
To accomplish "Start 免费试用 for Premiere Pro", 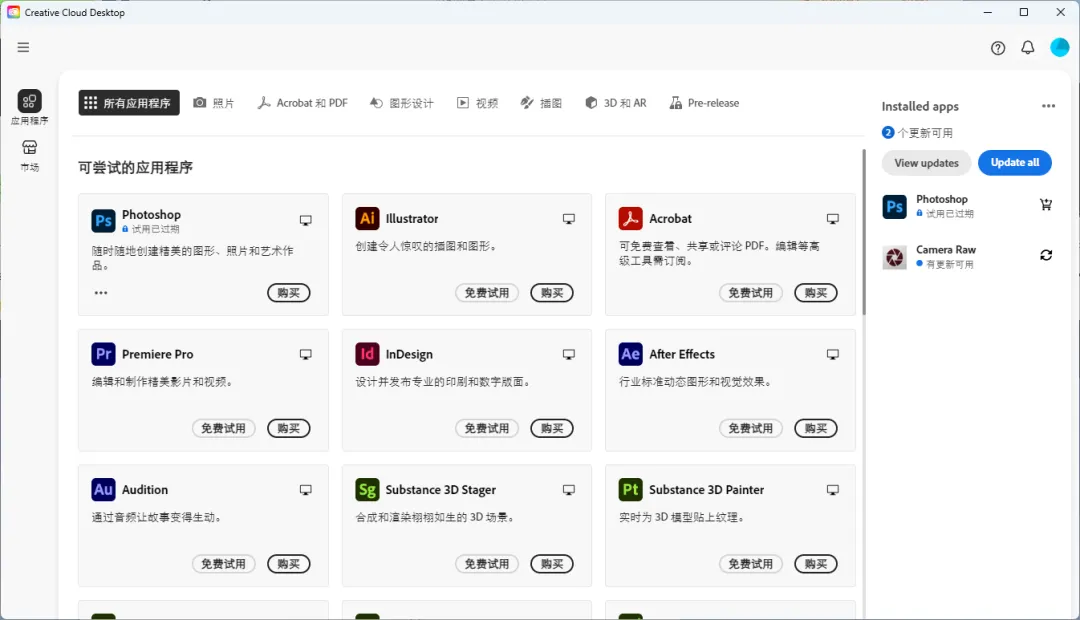I will point(223,428).
